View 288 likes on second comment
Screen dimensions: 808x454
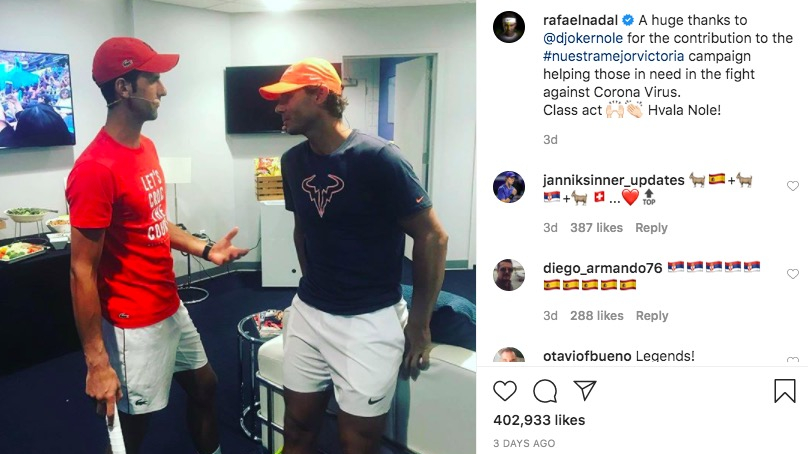(x=596, y=315)
